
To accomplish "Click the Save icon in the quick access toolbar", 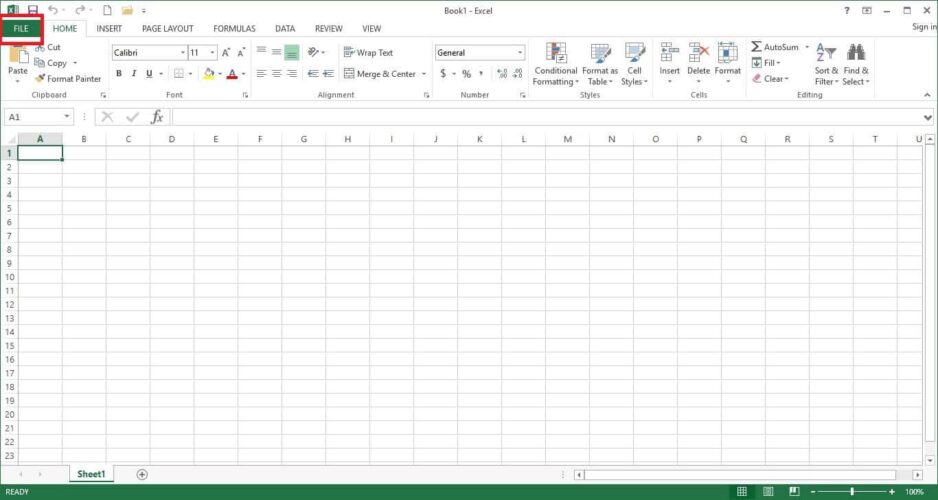I will click(32, 10).
